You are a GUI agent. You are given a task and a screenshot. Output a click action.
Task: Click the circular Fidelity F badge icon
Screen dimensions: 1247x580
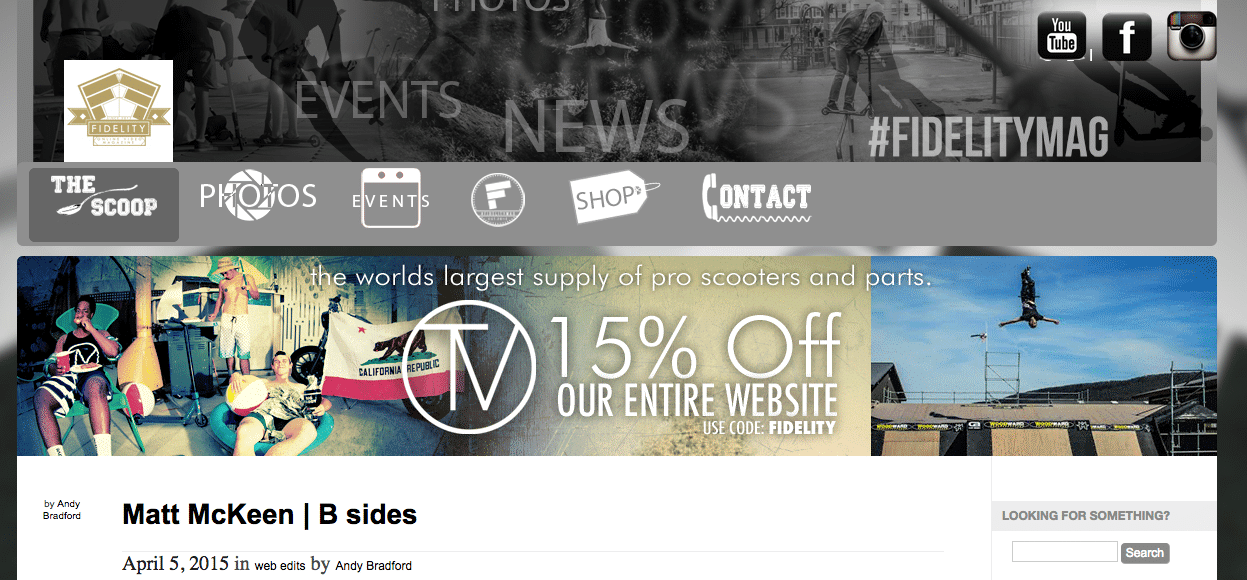click(x=498, y=200)
